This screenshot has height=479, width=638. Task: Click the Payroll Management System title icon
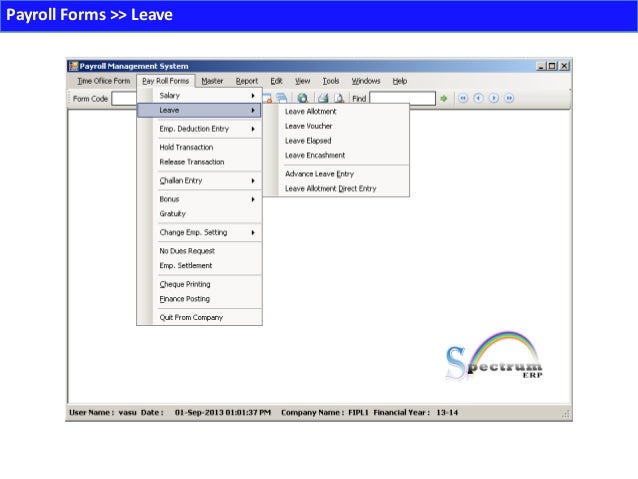coord(74,66)
